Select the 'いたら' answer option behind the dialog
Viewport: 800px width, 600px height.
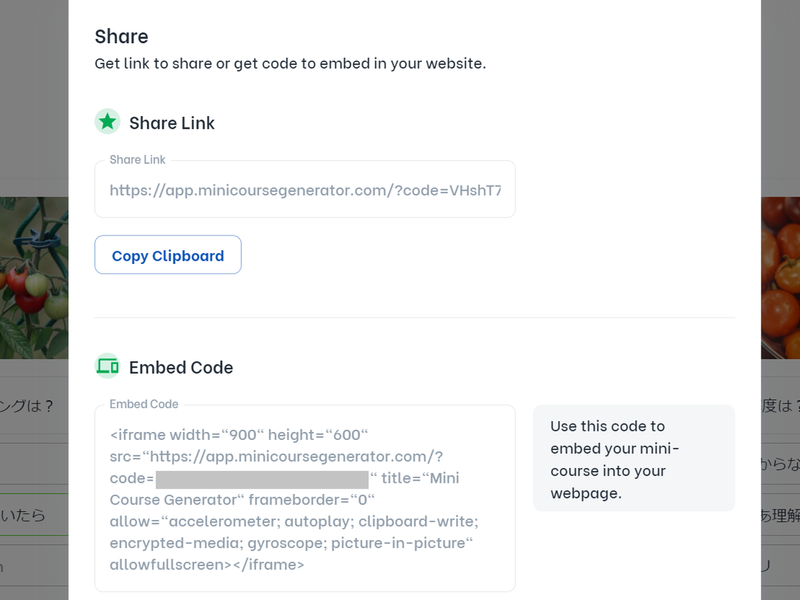pyautogui.click(x=25, y=515)
